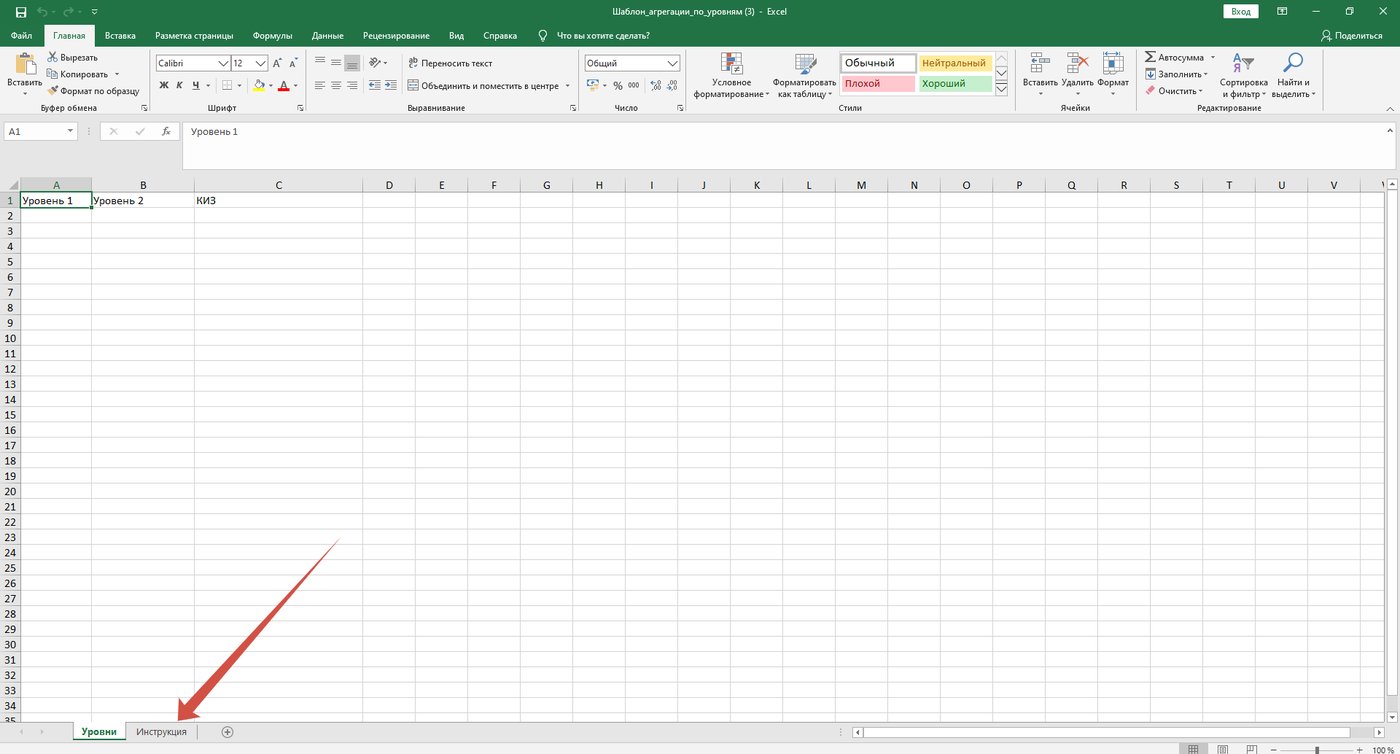Expand the Calibri font name dropdown
Image resolution: width=1400 pixels, height=754 pixels.
(x=224, y=63)
